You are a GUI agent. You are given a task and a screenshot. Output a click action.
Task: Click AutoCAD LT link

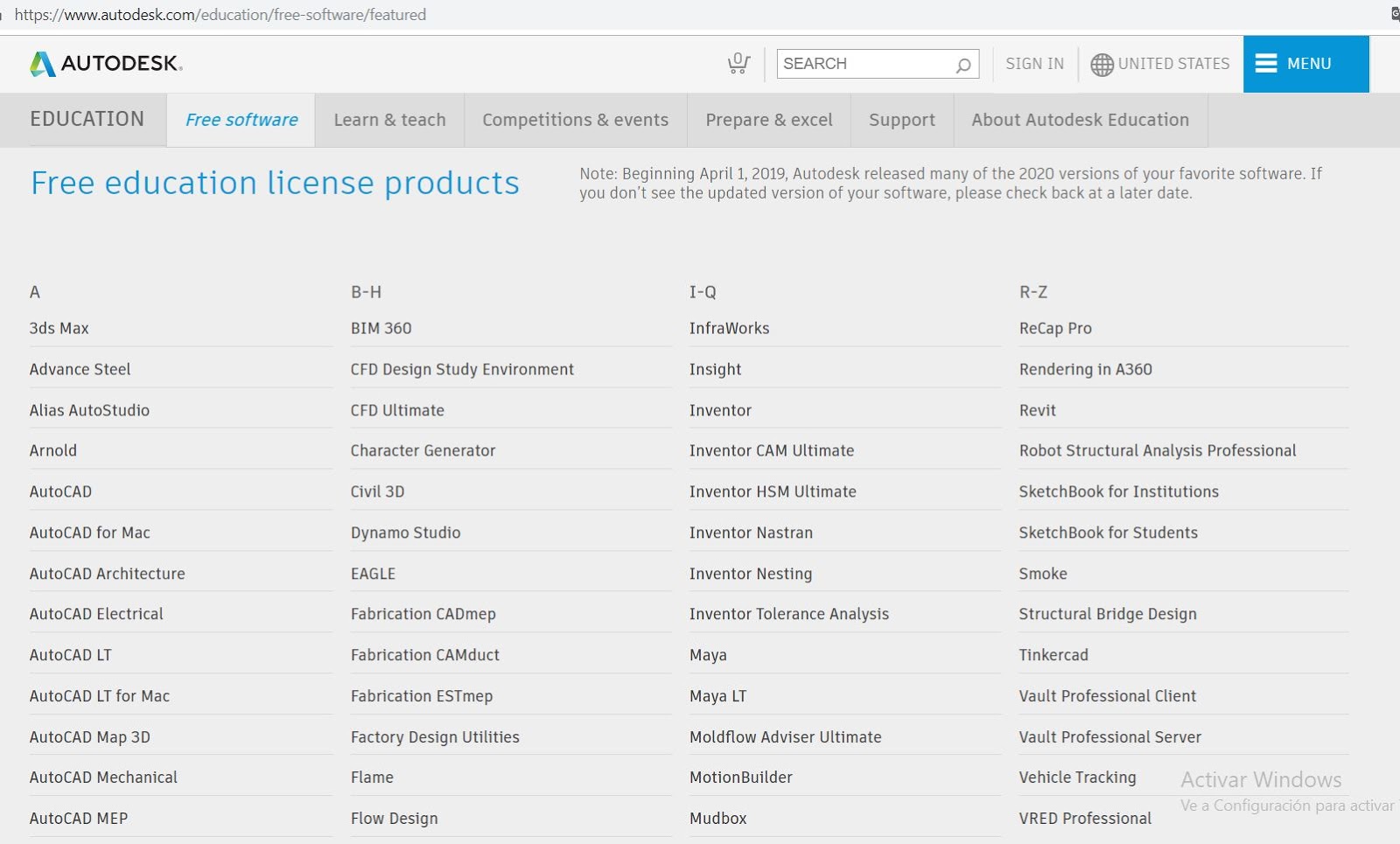tap(71, 655)
